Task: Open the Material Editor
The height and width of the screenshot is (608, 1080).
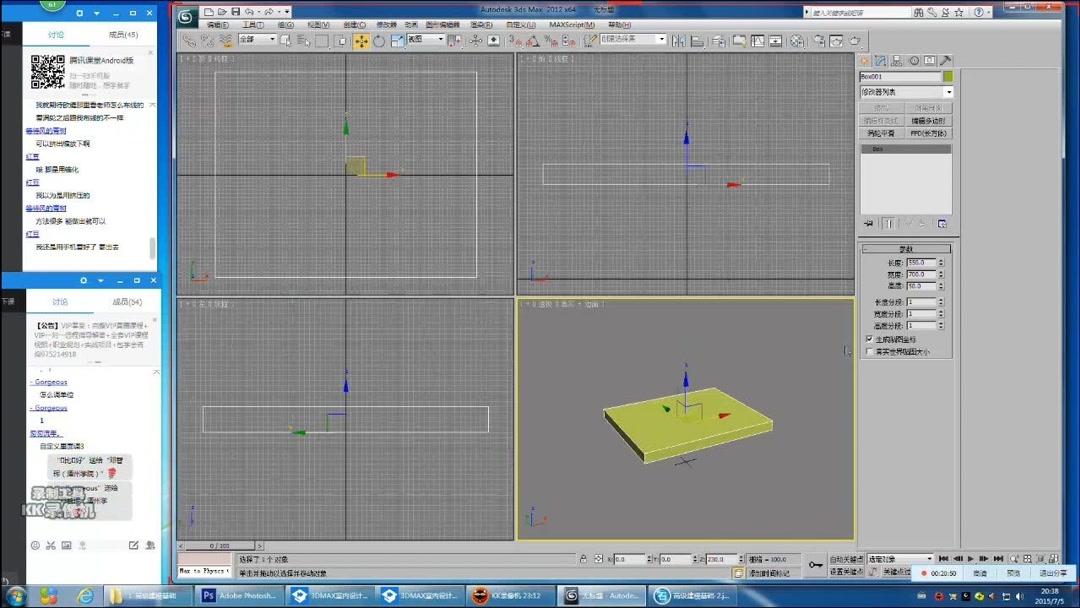Action: [x=795, y=41]
